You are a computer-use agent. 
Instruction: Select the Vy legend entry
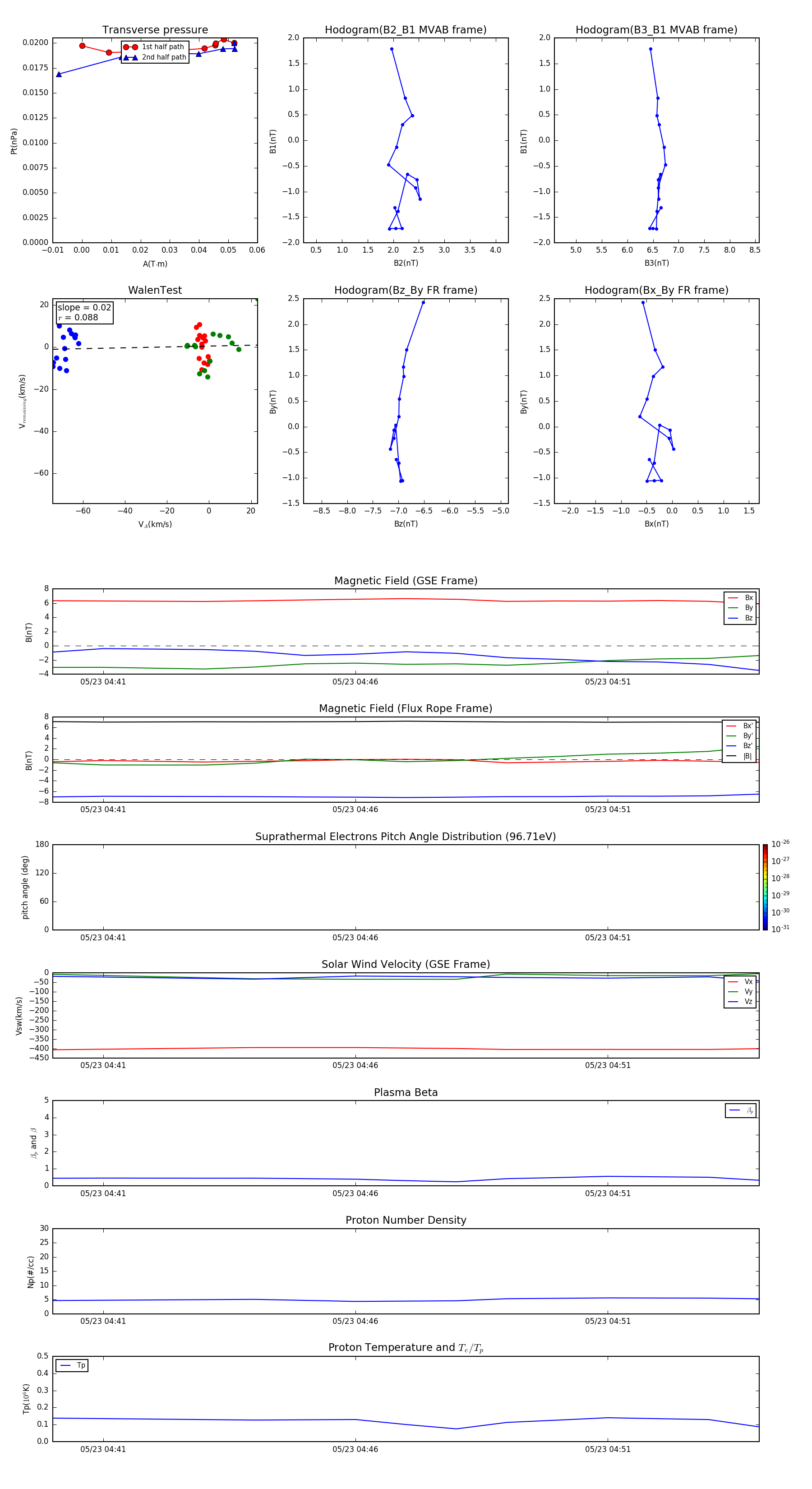[x=740, y=991]
